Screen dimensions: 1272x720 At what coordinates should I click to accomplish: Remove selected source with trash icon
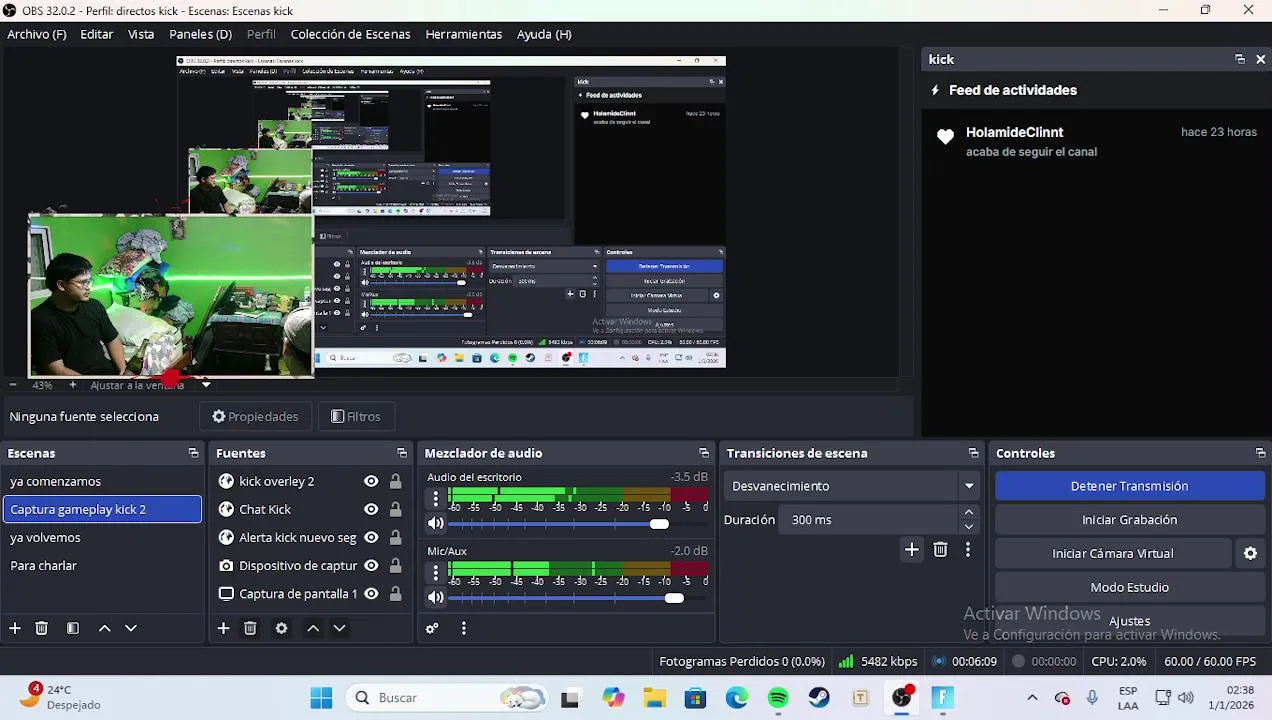click(x=250, y=628)
